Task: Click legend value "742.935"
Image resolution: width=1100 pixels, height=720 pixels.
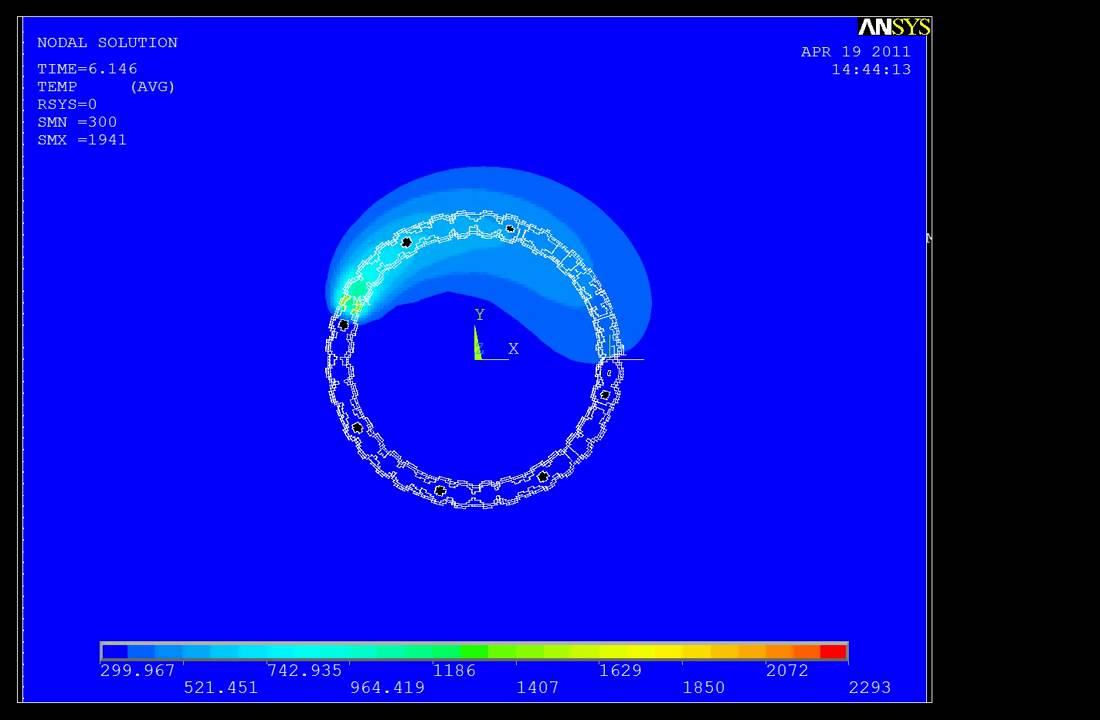Action: tap(304, 670)
